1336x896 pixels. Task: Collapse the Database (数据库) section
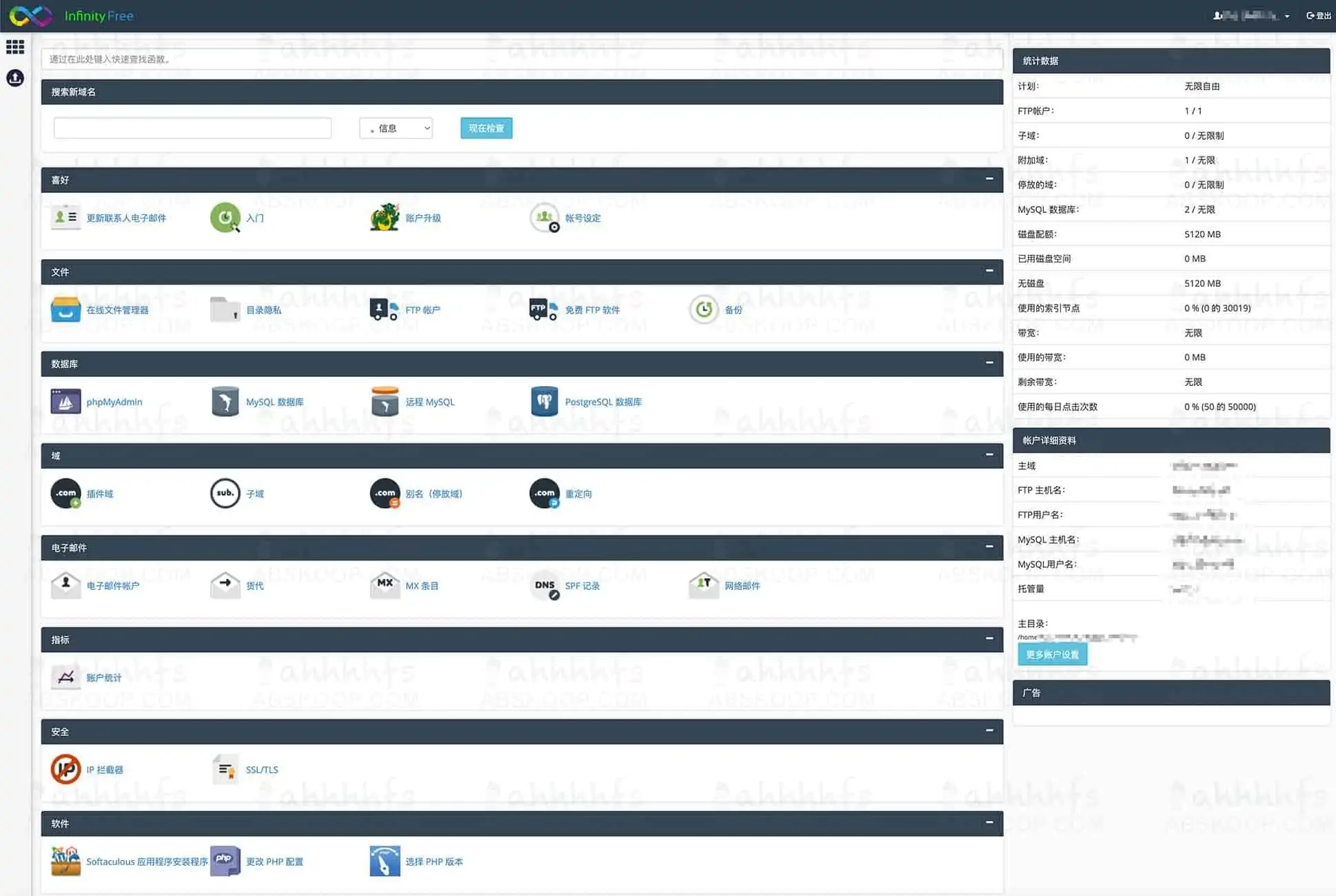point(989,363)
